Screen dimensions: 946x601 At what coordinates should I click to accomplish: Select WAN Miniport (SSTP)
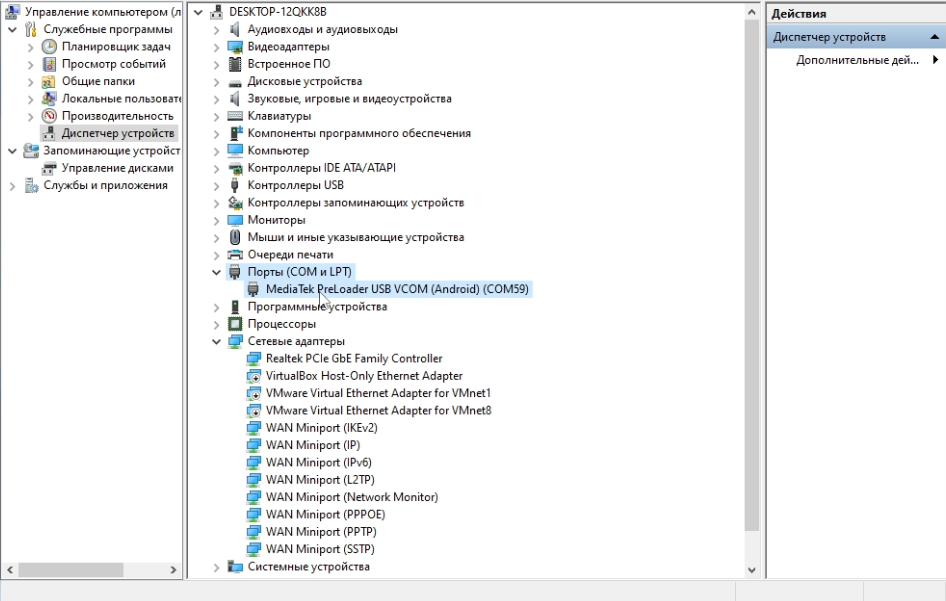pyautogui.click(x=320, y=549)
